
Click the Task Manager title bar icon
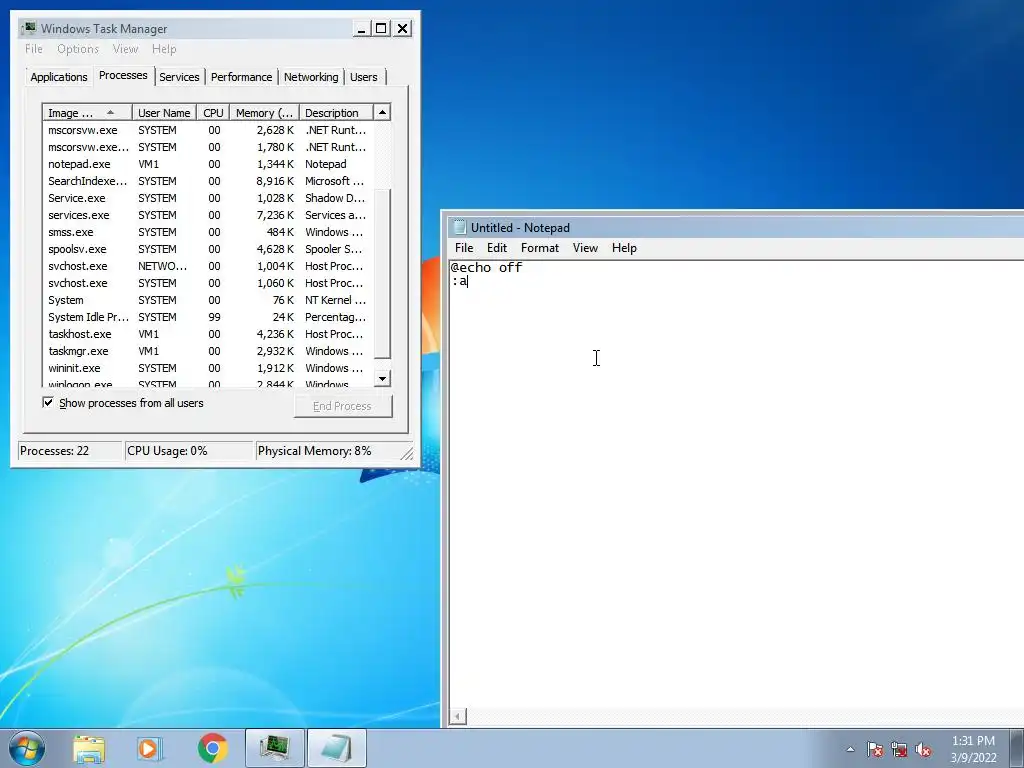[29, 28]
